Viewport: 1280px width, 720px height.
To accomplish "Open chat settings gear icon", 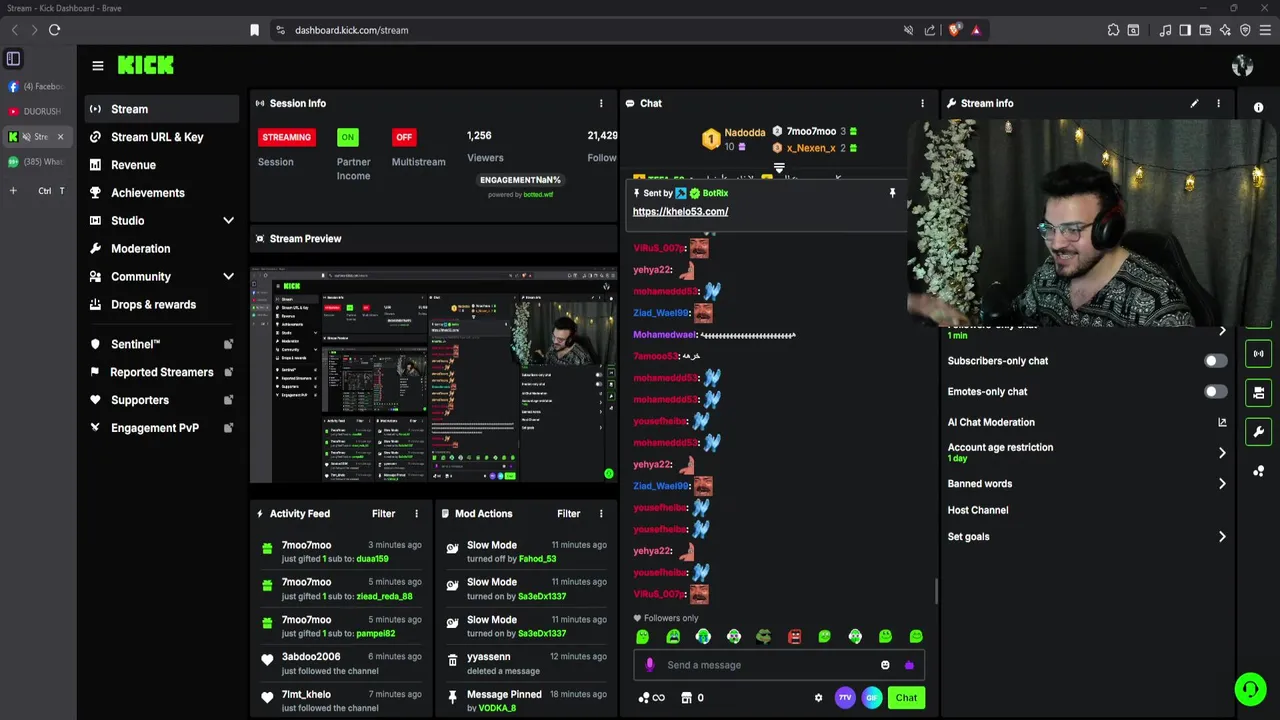I will (818, 698).
